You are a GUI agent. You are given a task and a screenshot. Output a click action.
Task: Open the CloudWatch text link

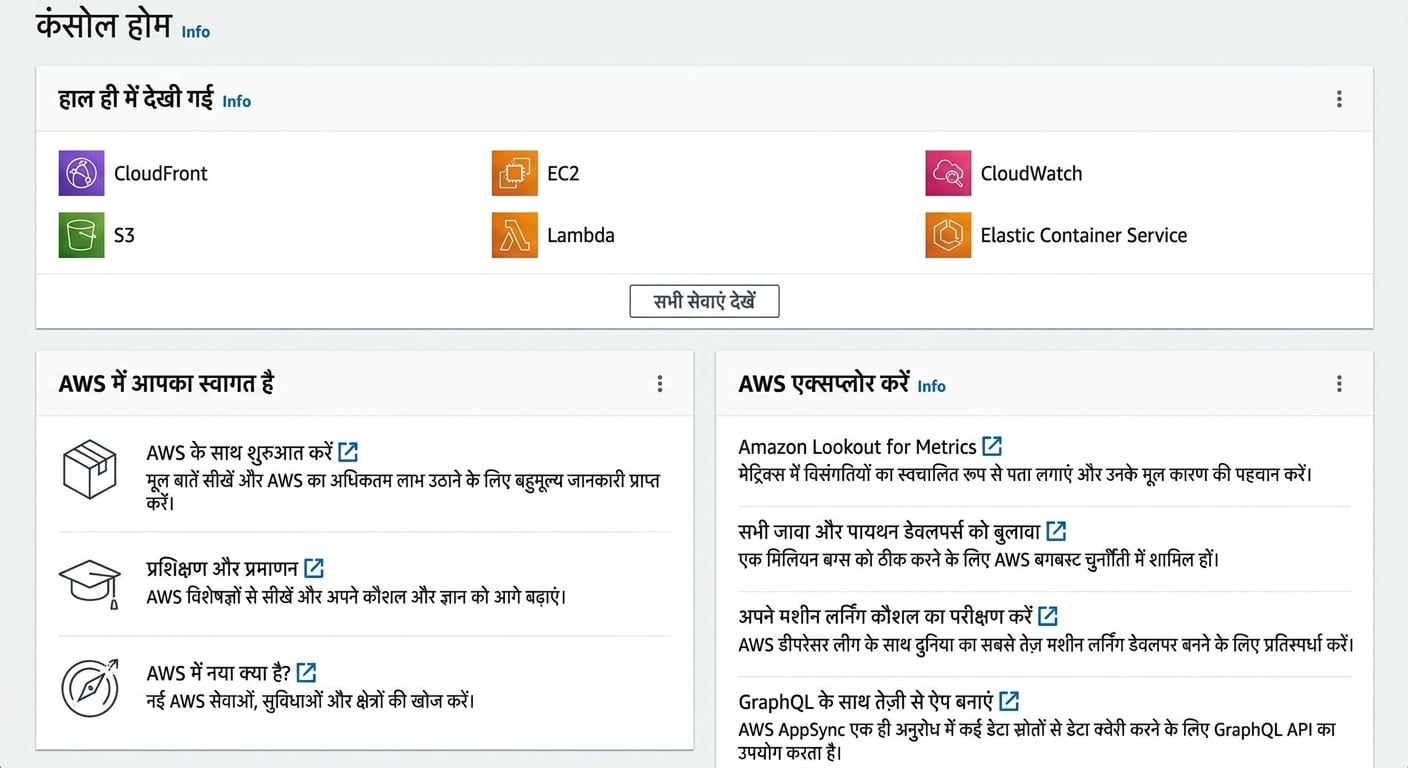(x=1031, y=173)
